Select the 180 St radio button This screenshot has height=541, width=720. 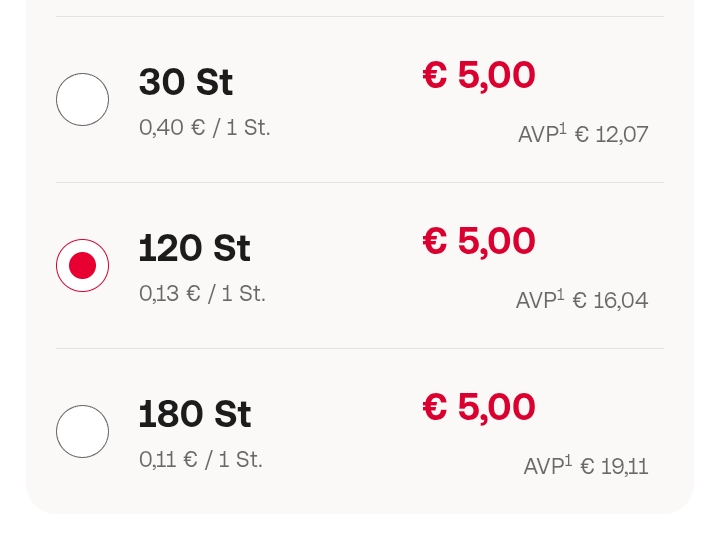pos(82,431)
